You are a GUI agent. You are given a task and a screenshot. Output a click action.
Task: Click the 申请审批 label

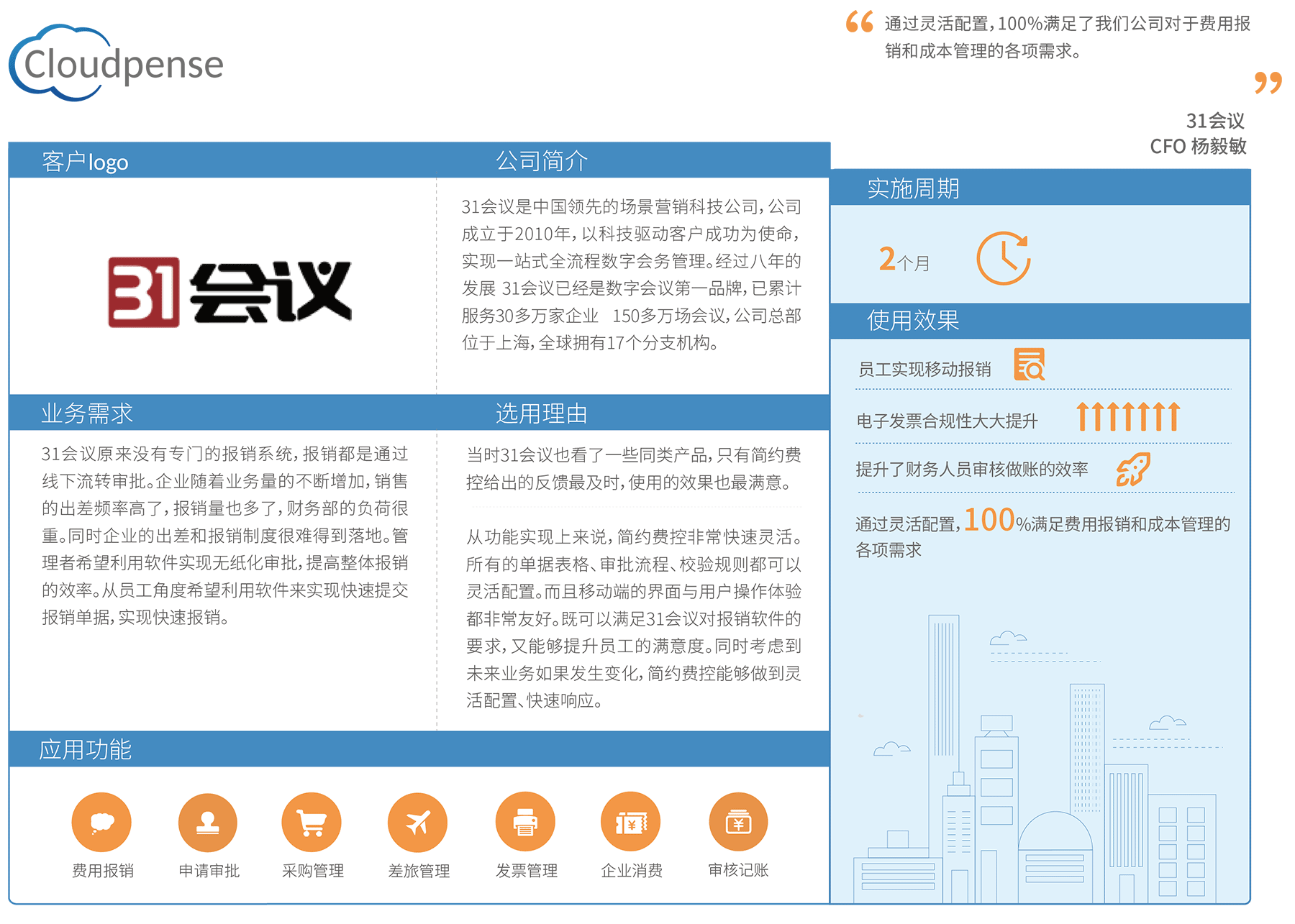pos(209,871)
